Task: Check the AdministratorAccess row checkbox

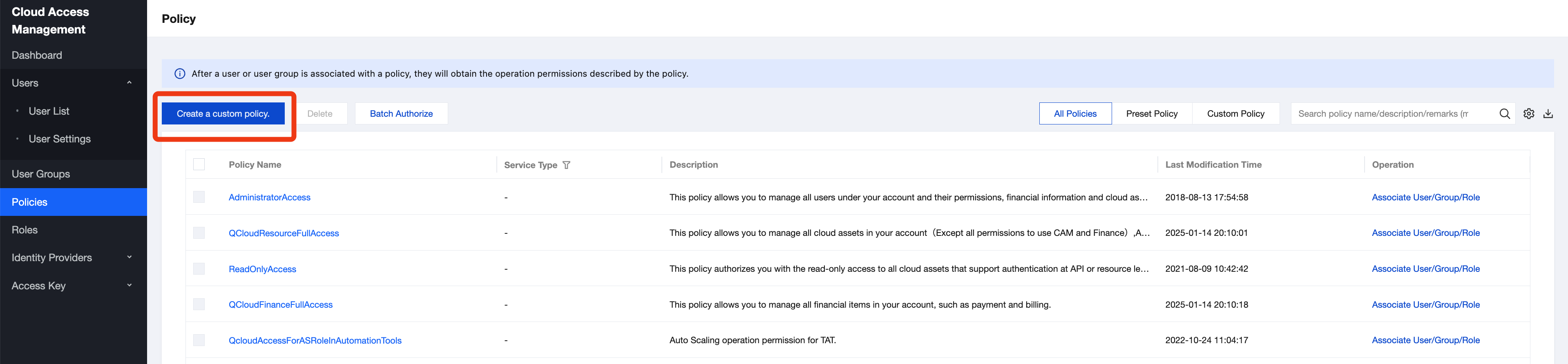Action: [199, 197]
